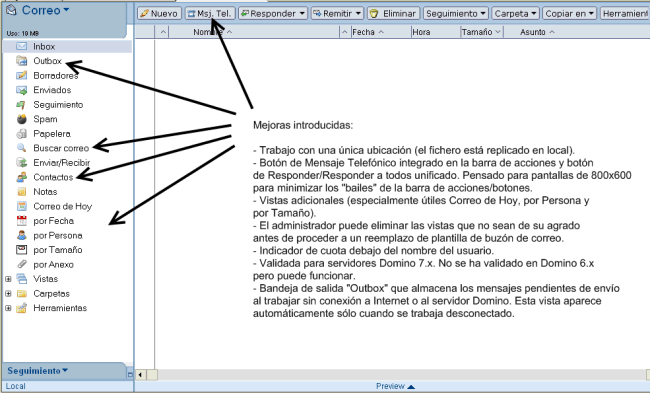This screenshot has width=650, height=393.
Task: Open the por Fecha calendar view
Action: coord(53,221)
